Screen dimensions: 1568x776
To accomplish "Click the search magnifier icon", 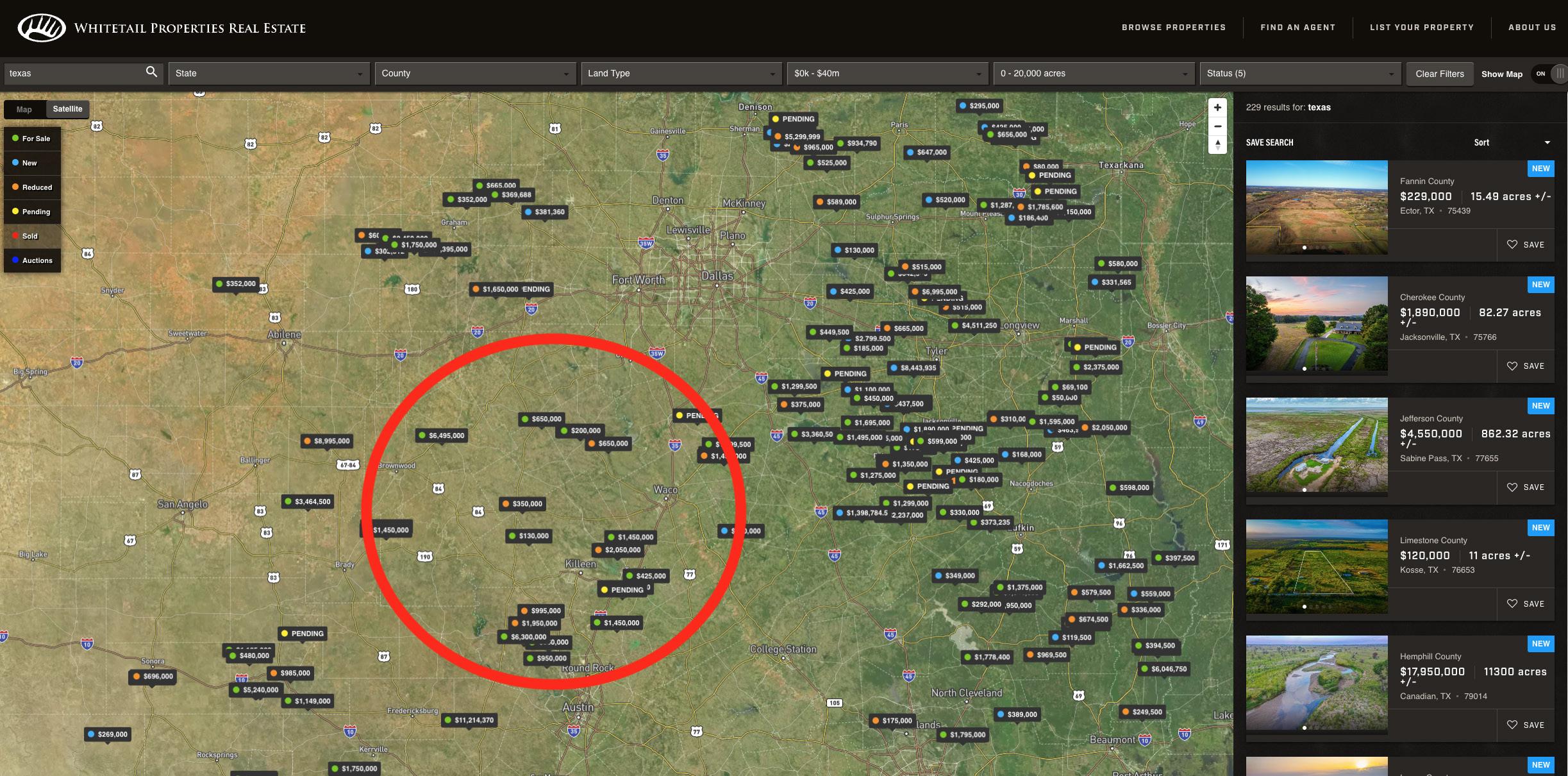I will [151, 72].
